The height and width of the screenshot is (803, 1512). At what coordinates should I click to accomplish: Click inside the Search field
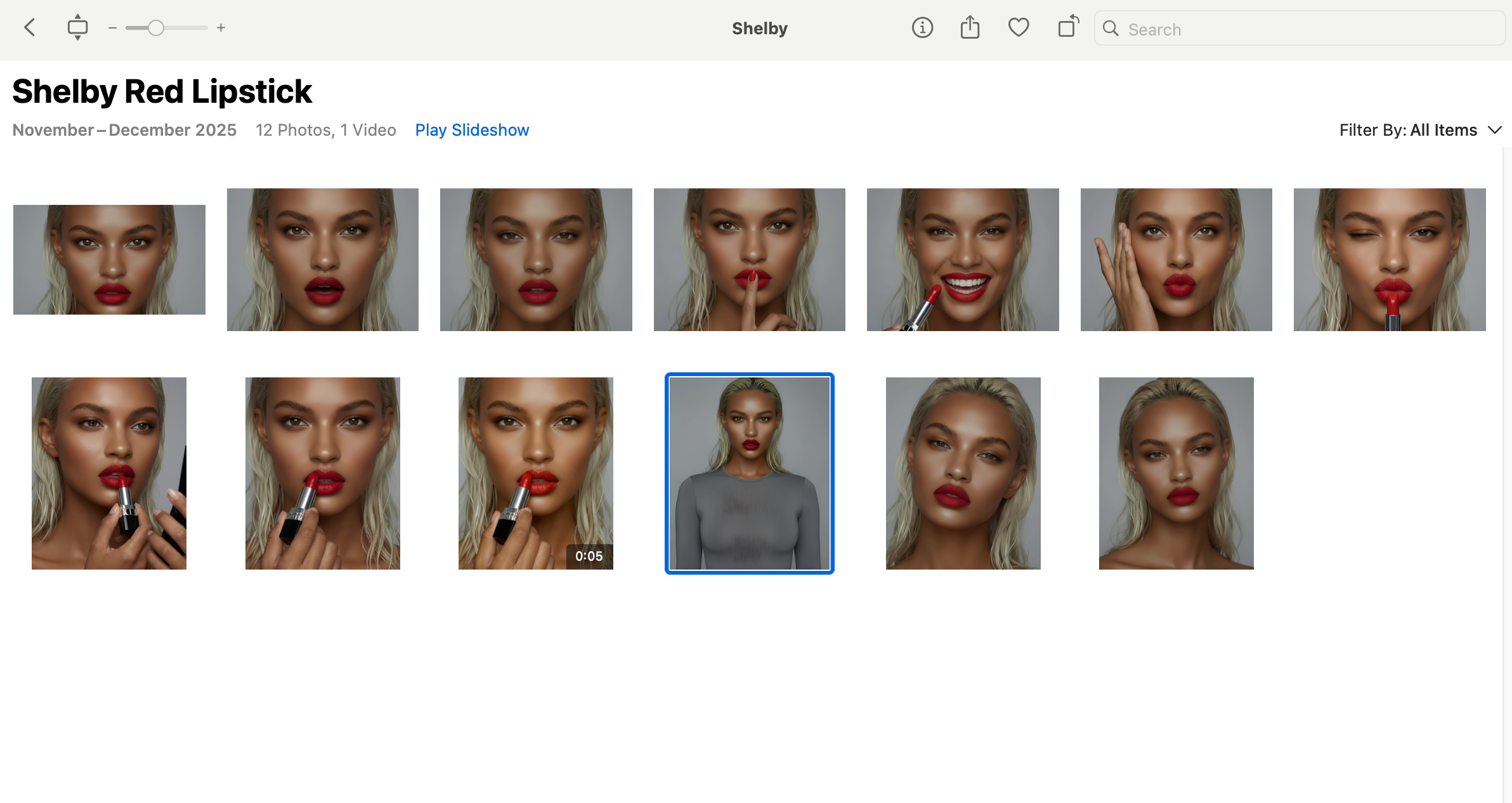pyautogui.click(x=1268, y=29)
